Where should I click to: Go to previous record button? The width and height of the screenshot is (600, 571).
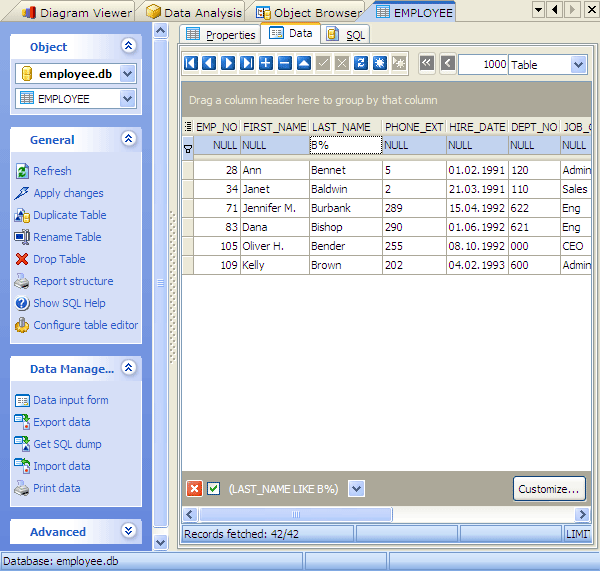(209, 63)
